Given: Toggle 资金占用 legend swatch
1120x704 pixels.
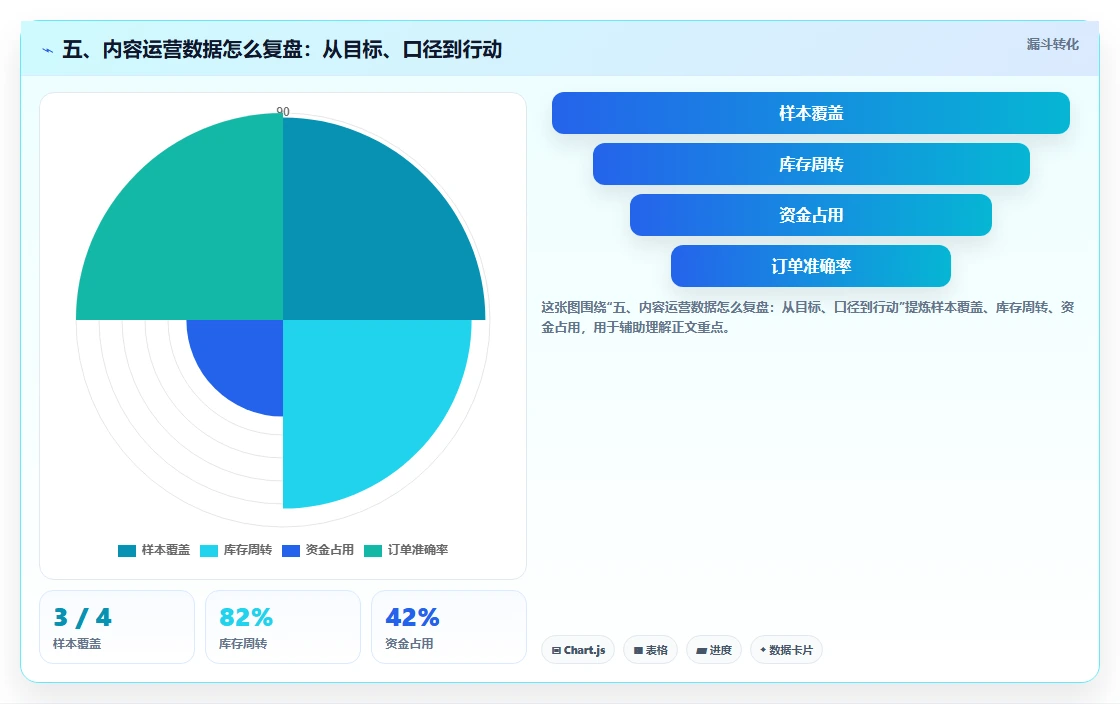Looking at the screenshot, I should 291,550.
